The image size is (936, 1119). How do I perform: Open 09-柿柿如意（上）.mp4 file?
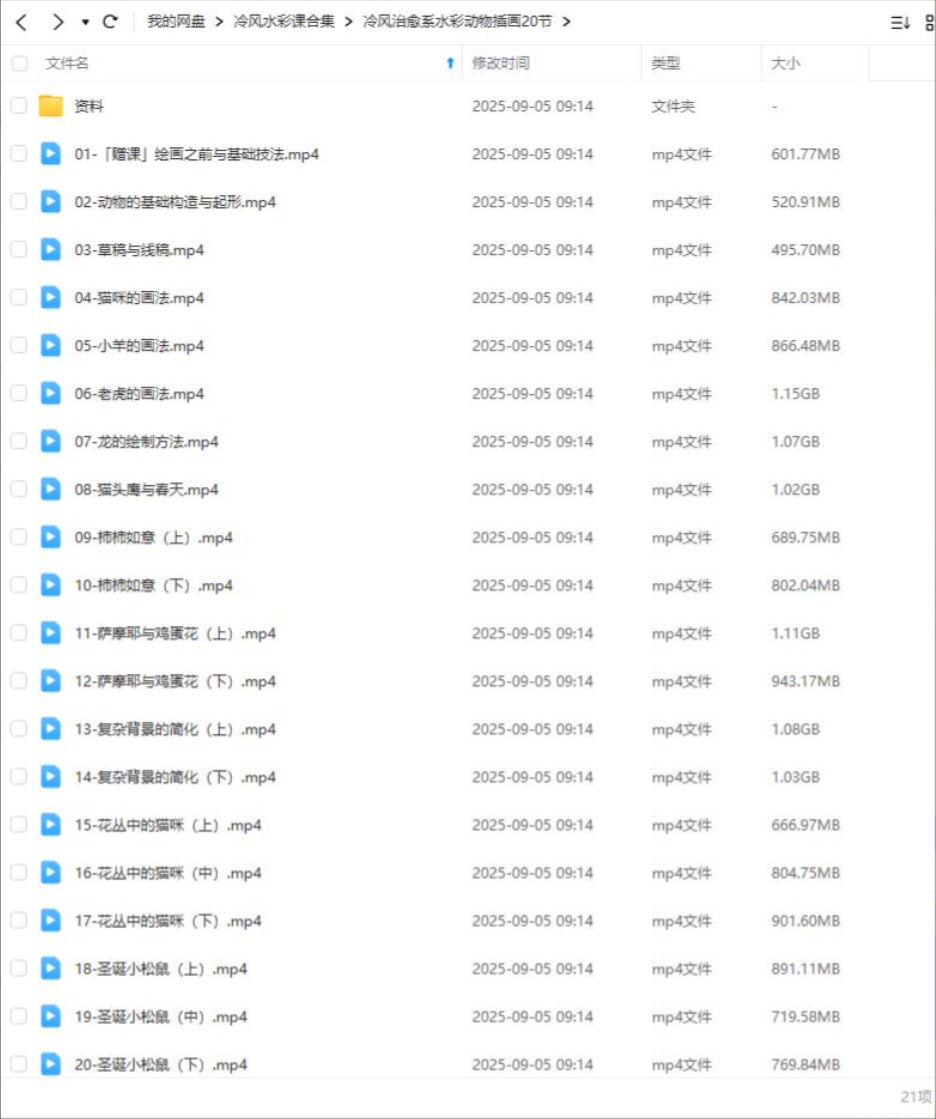[x=153, y=537]
